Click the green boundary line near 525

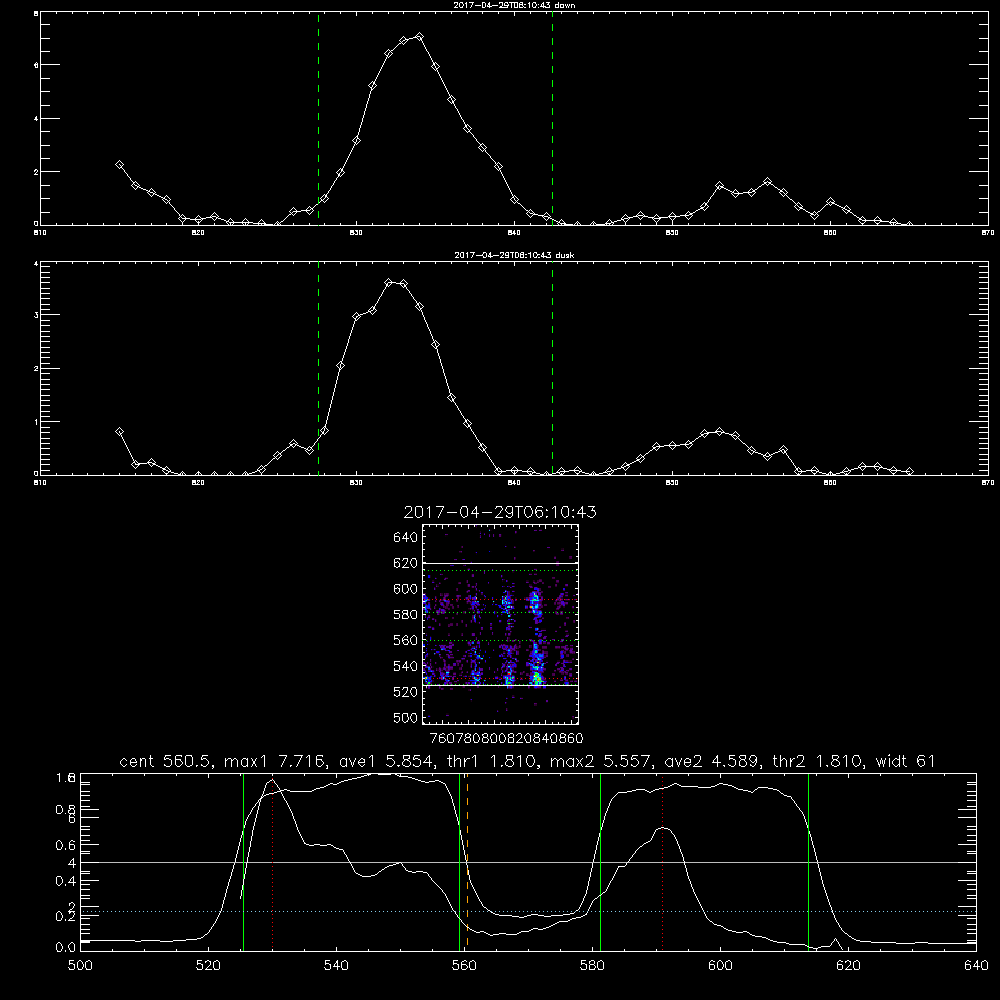pos(244,862)
